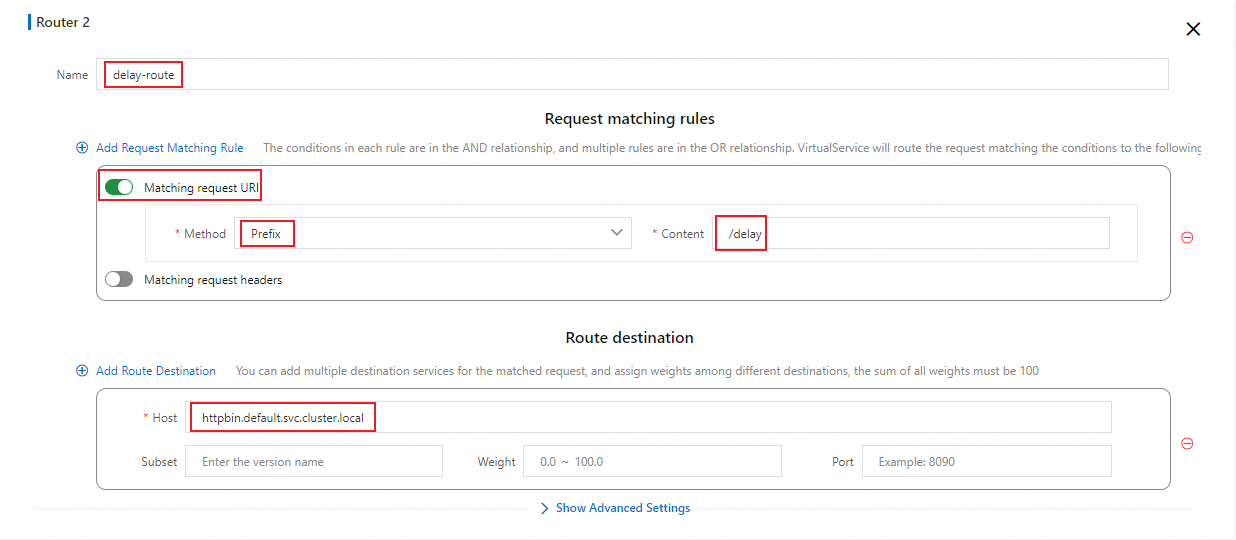Click the plus icon for Add Request Matching Rule
This screenshot has height=540, width=1236.
[x=82, y=148]
